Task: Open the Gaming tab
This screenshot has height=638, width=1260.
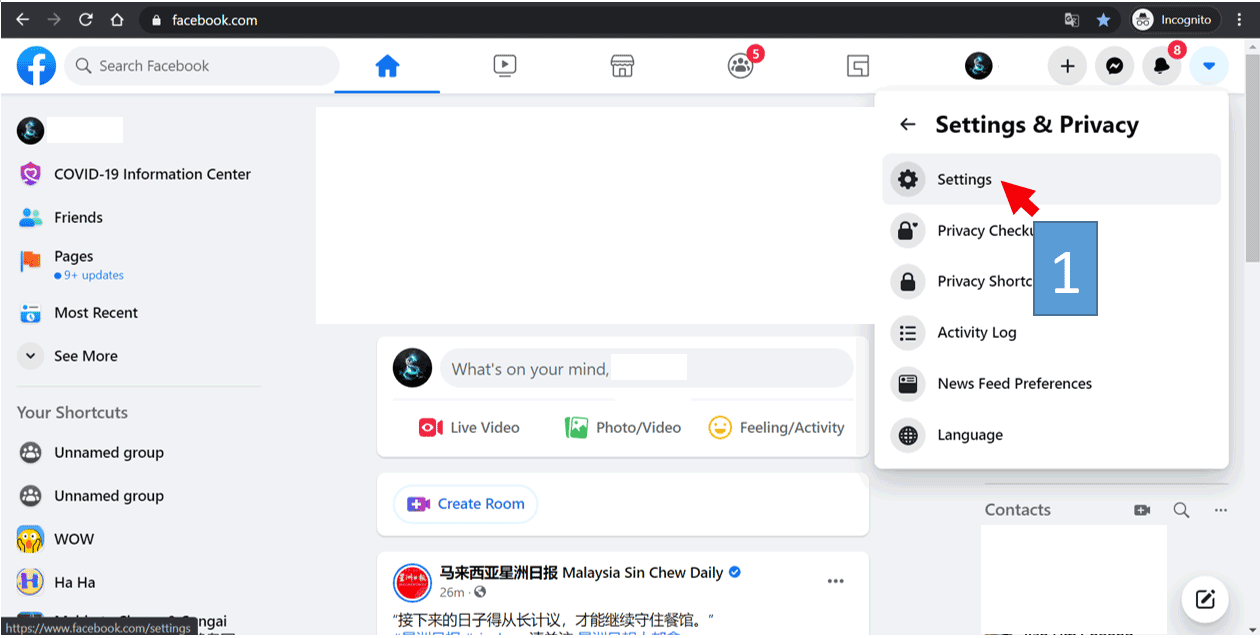Action: click(x=858, y=66)
